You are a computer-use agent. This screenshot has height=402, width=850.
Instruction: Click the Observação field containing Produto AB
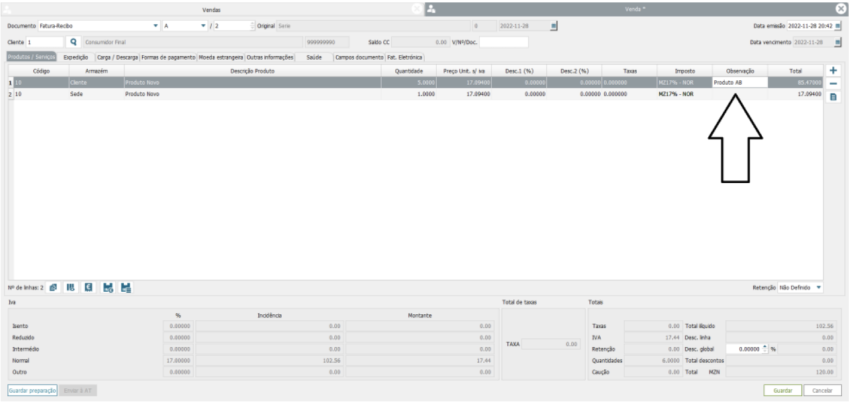click(739, 83)
